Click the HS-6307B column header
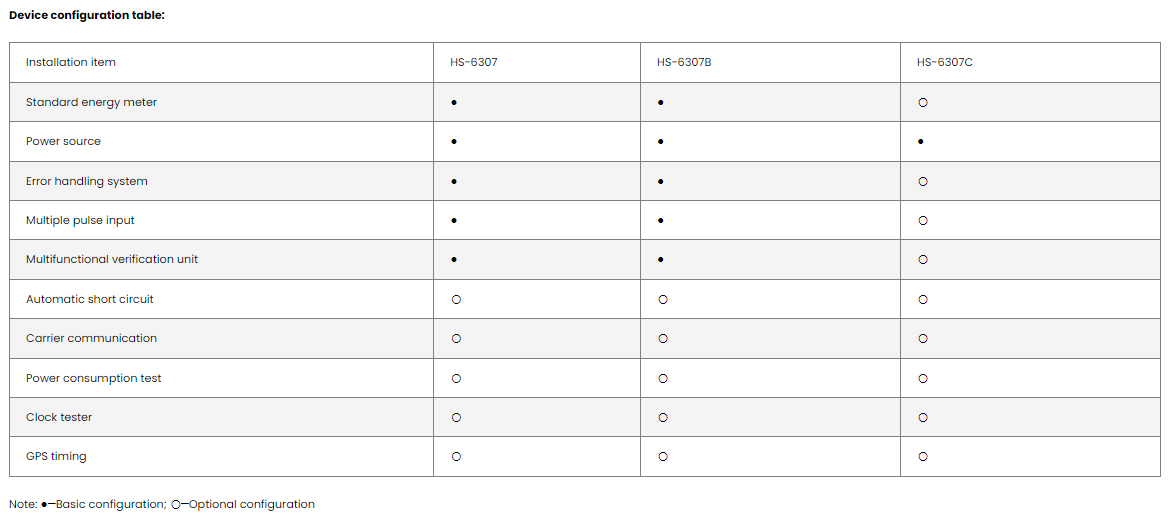Viewport: 1176px width, 521px height. tap(684, 63)
